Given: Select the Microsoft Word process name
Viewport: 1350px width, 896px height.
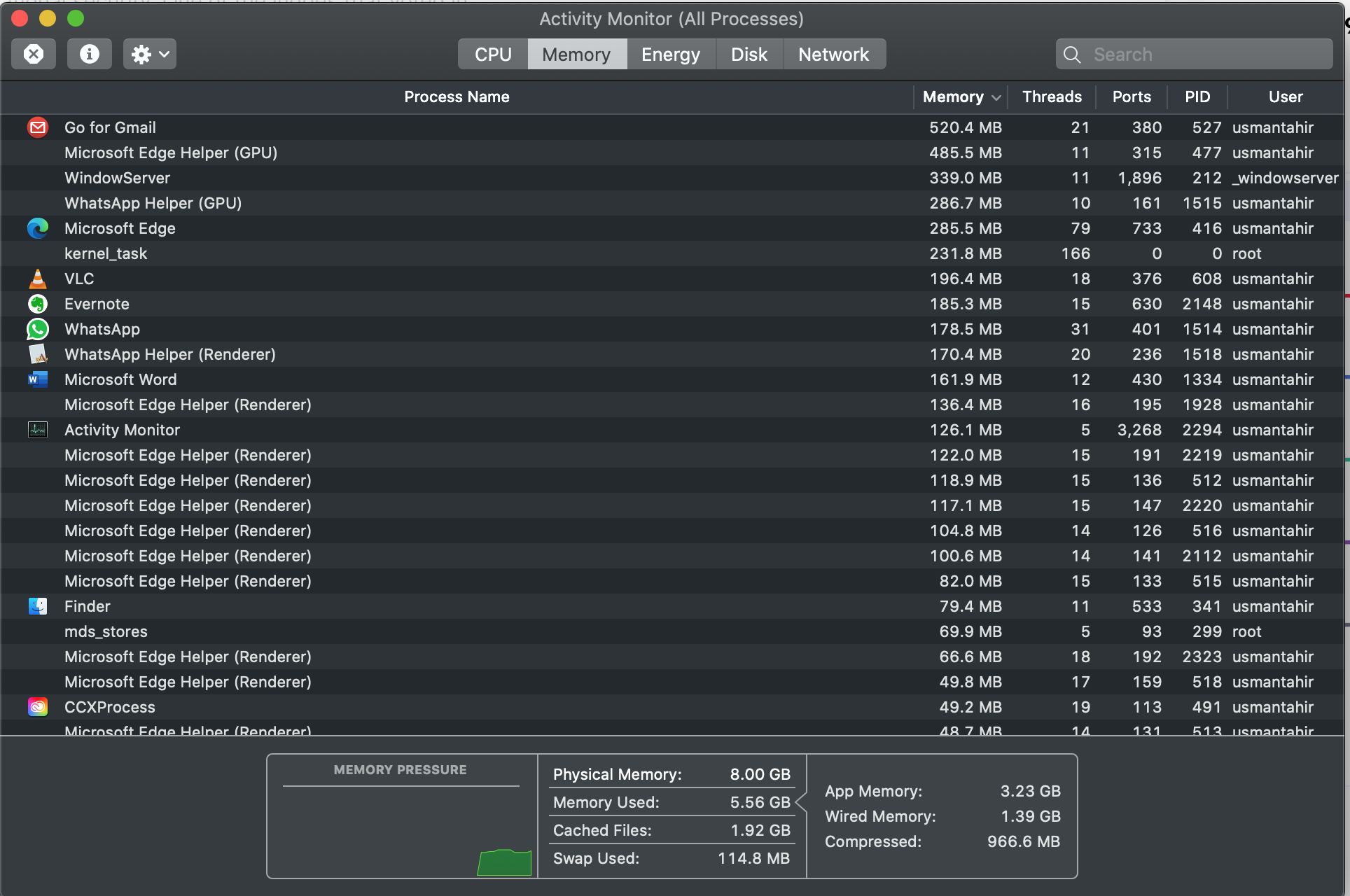Looking at the screenshot, I should click(120, 379).
